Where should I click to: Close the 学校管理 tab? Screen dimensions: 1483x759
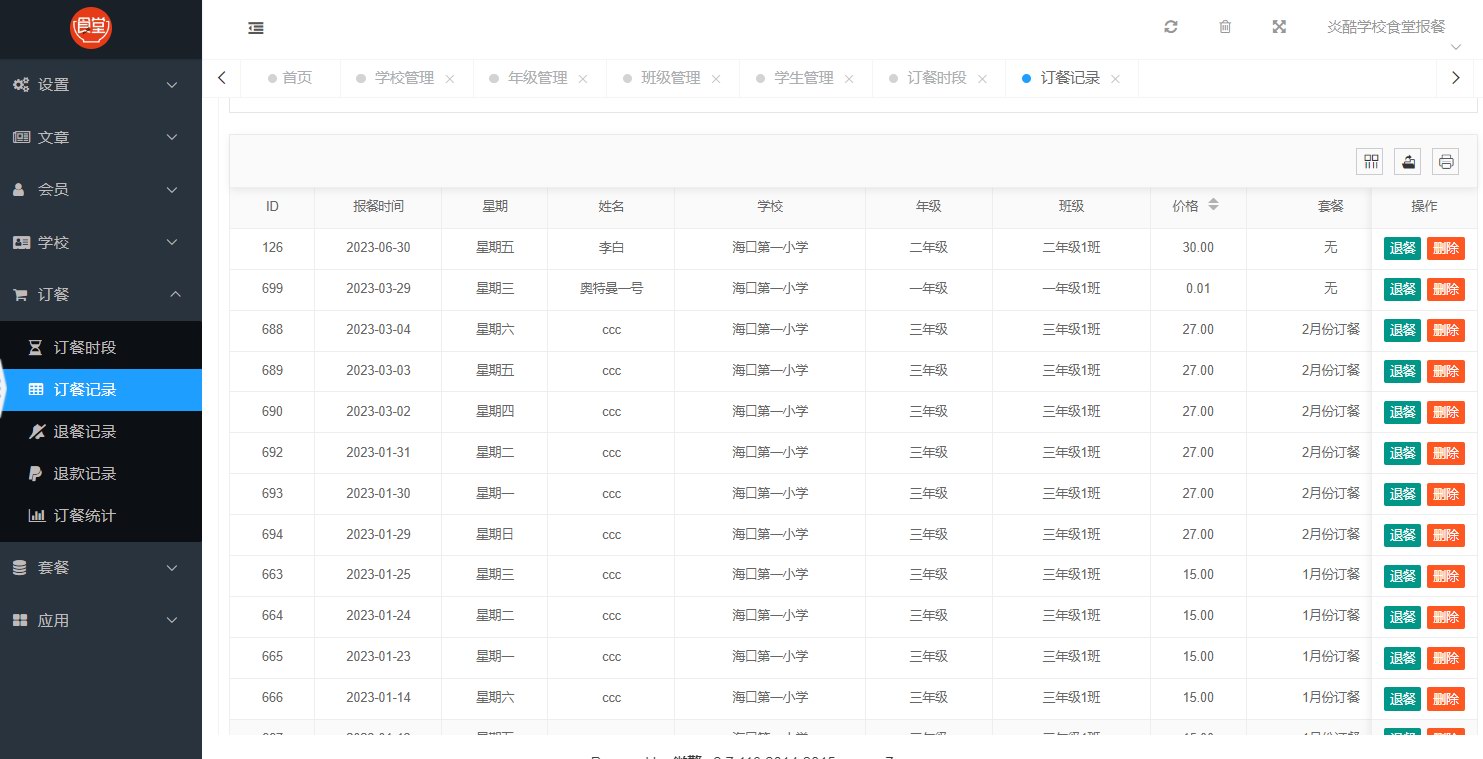(450, 79)
